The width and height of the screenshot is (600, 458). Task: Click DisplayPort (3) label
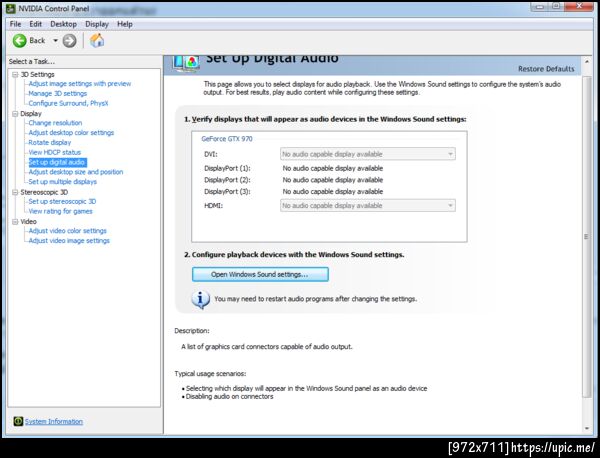227,192
